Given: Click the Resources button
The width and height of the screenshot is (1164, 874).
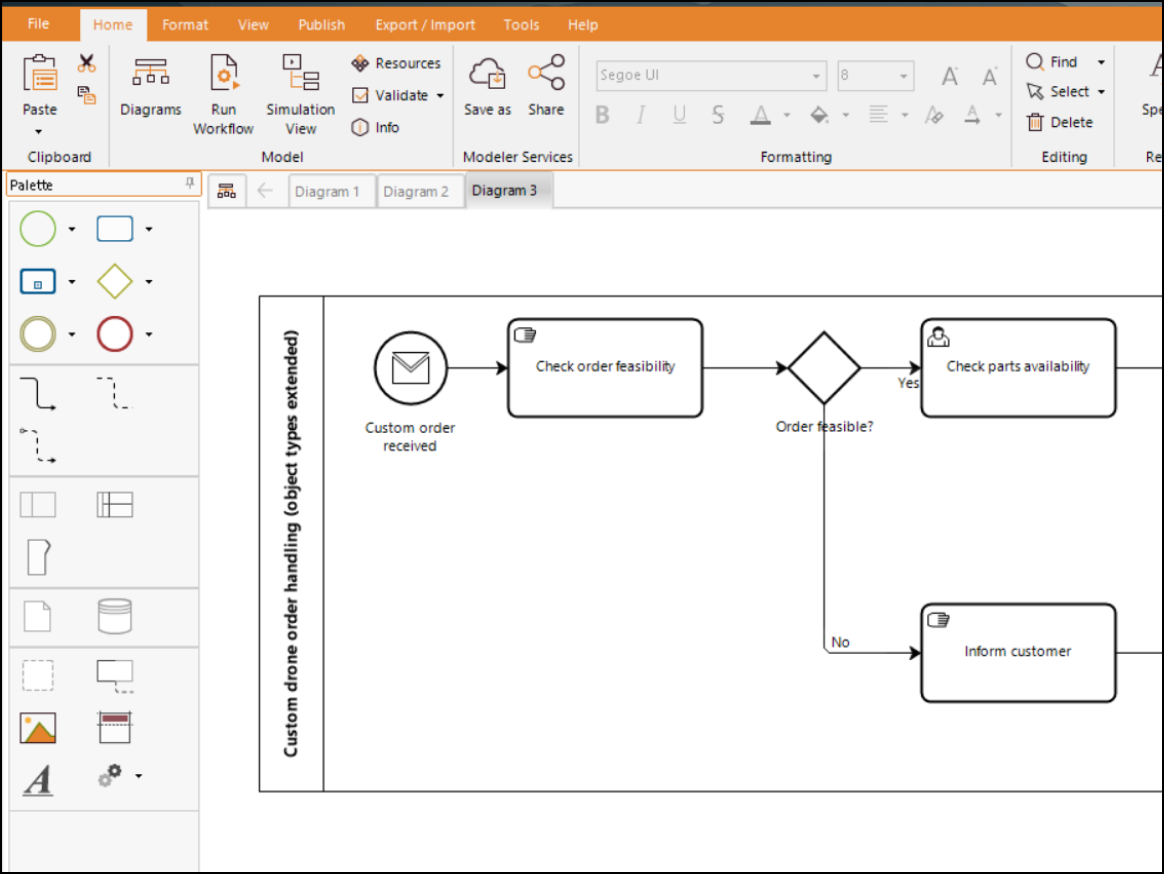Looking at the screenshot, I should pyautogui.click(x=396, y=64).
